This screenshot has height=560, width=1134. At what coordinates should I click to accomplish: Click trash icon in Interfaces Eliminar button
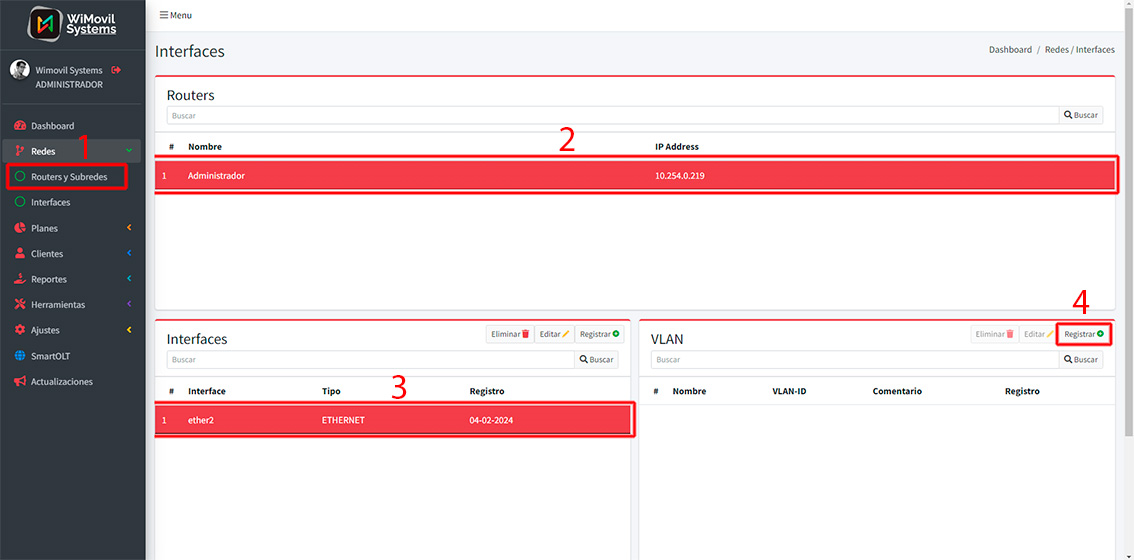point(526,334)
